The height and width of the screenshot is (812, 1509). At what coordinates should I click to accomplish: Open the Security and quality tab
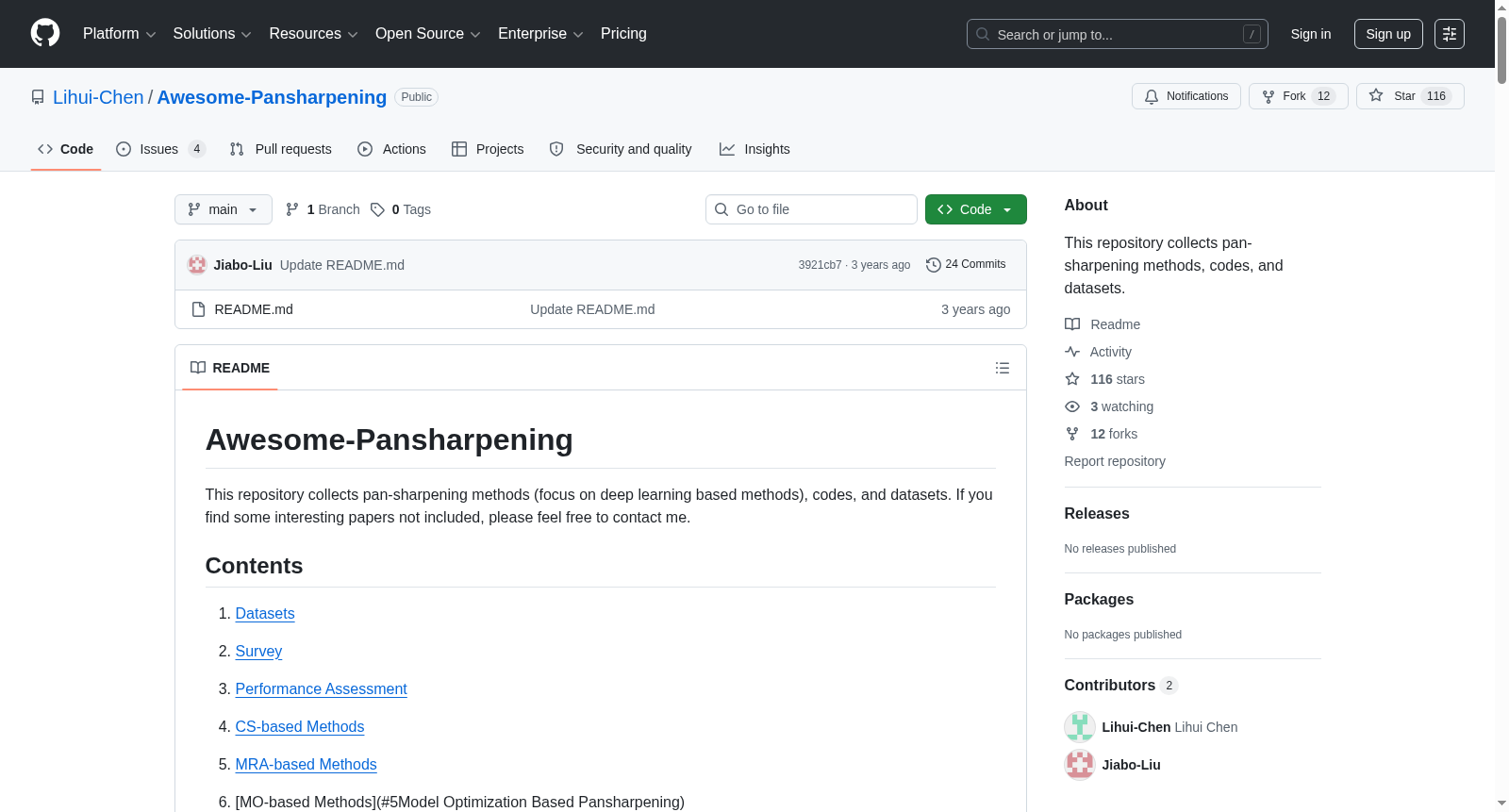tap(621, 149)
